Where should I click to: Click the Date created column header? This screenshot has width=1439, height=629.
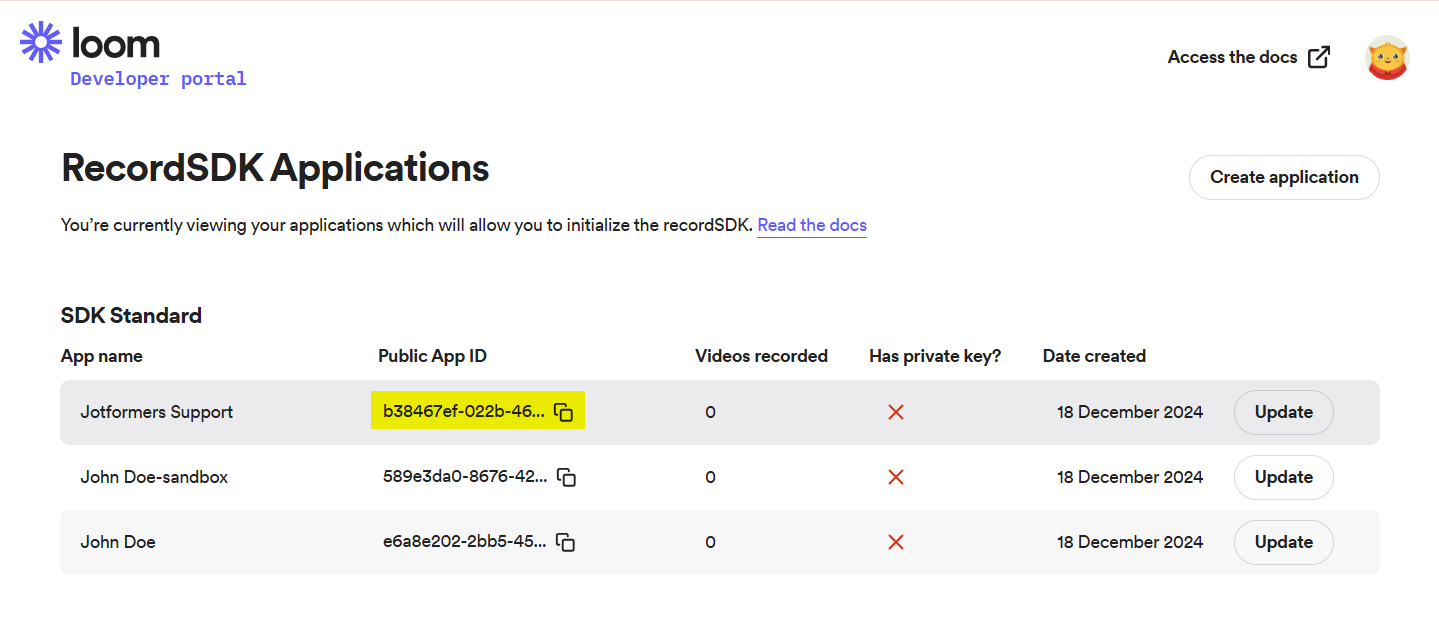tap(1094, 356)
